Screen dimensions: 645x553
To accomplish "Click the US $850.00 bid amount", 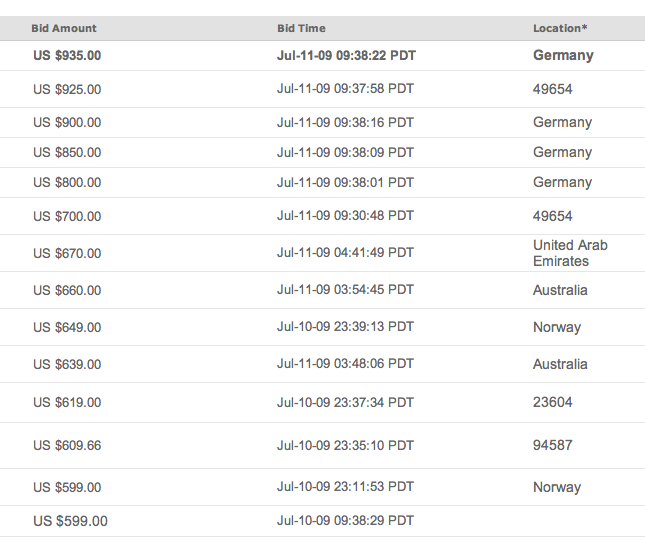I will coord(67,153).
